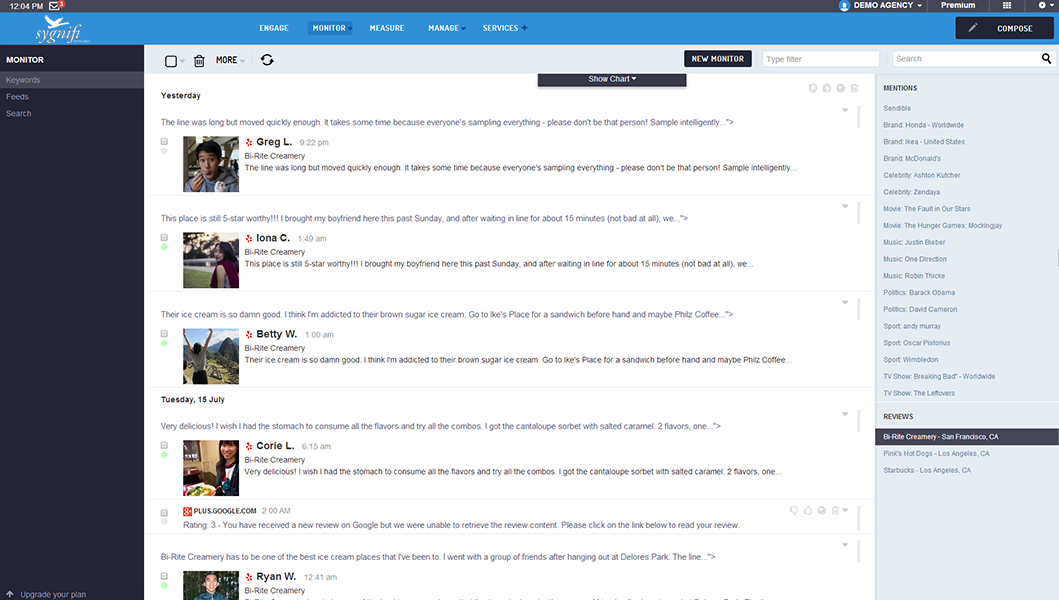Image resolution: width=1059 pixels, height=600 pixels.
Task: Refresh the monitor feed
Action: pos(267,60)
